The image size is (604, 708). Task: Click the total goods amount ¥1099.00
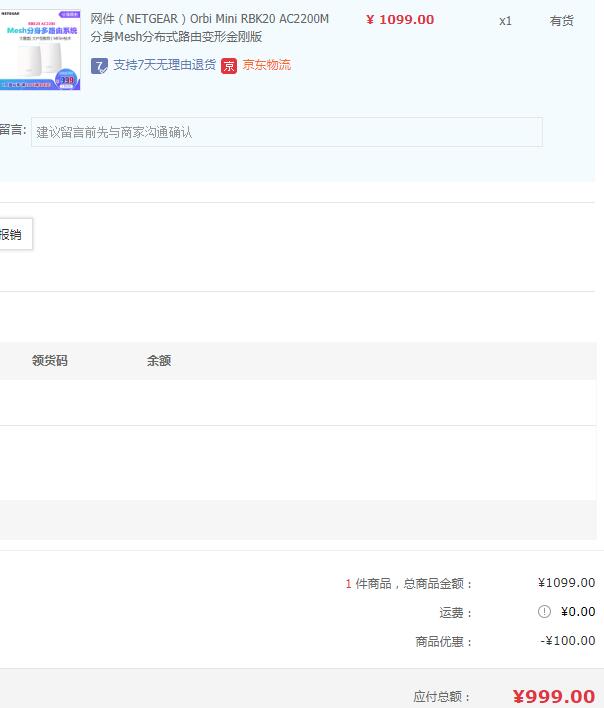tap(566, 583)
